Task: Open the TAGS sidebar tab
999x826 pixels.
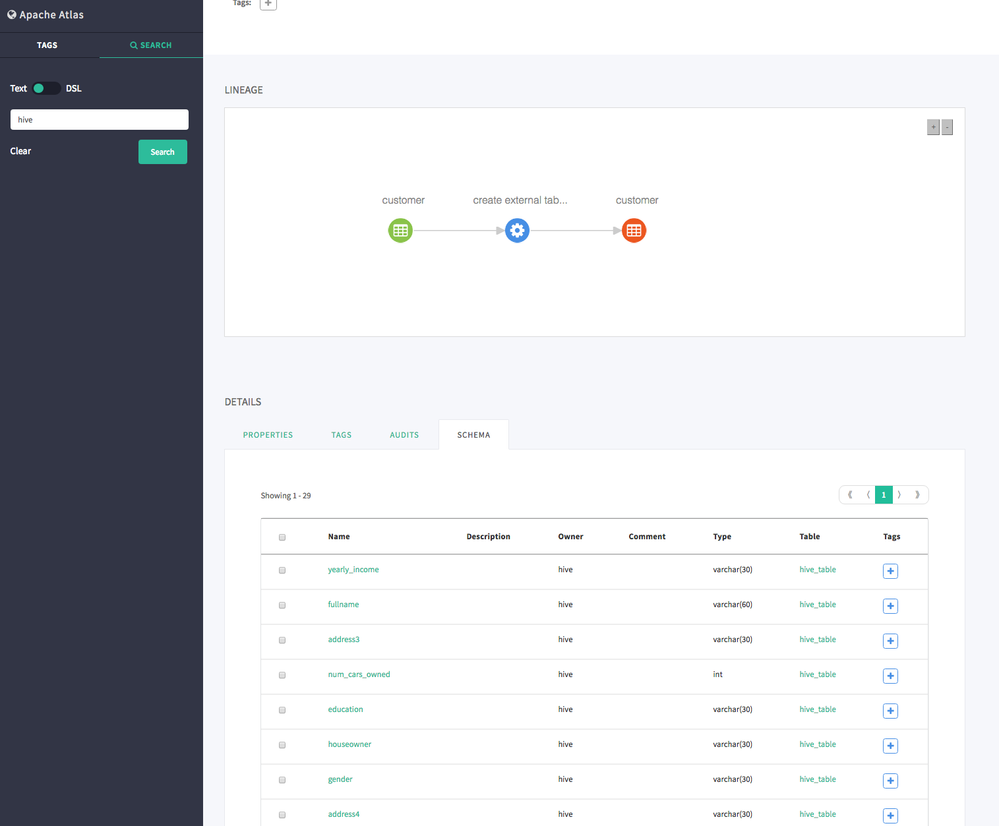Action: (x=47, y=45)
